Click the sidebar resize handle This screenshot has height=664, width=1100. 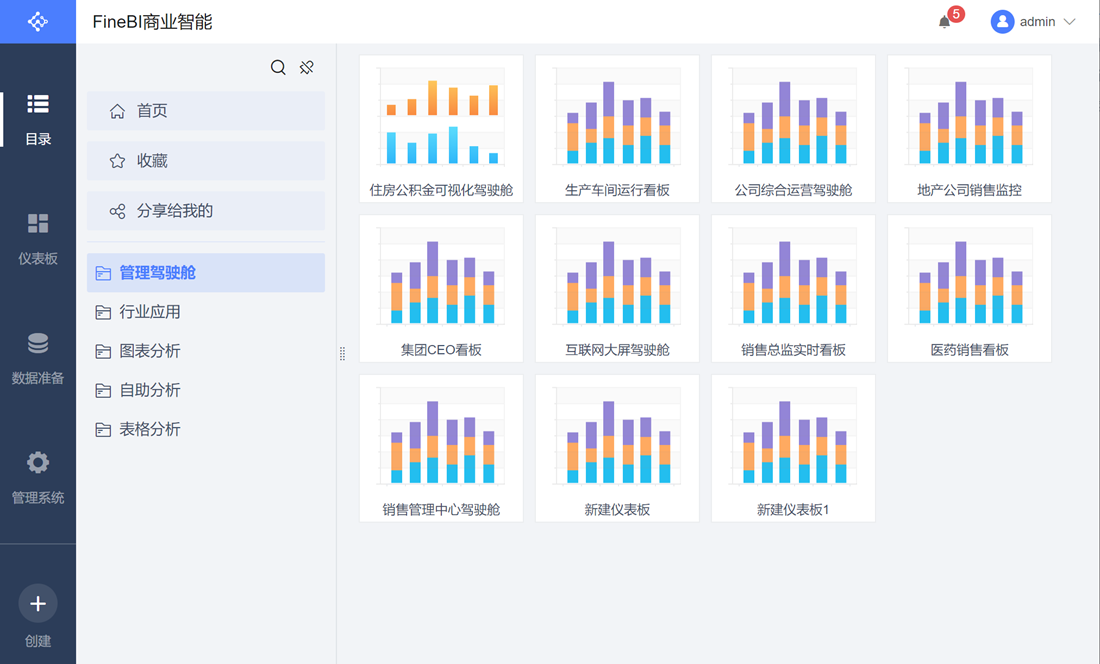click(342, 353)
